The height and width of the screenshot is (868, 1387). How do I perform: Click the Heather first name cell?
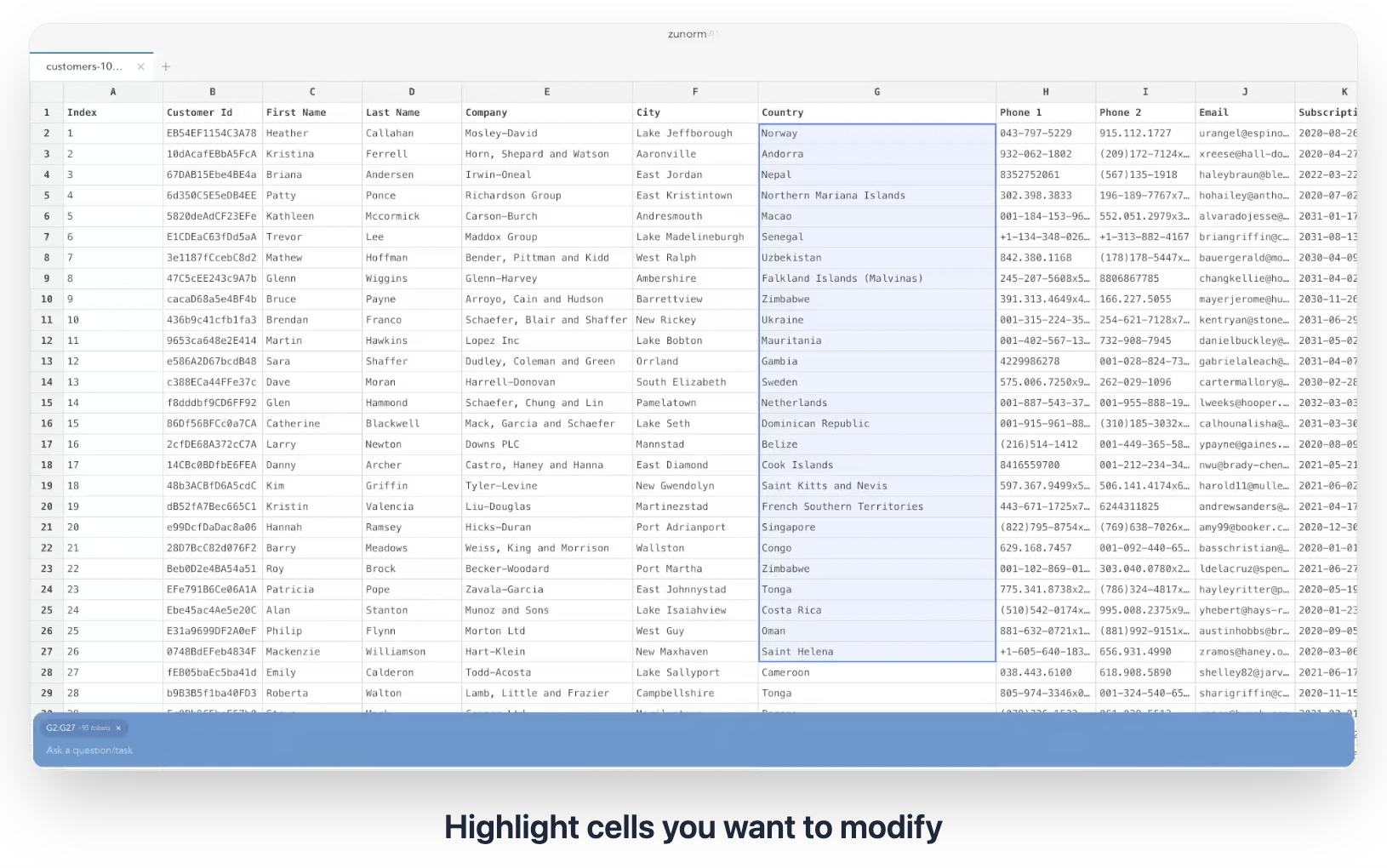[x=312, y=134]
